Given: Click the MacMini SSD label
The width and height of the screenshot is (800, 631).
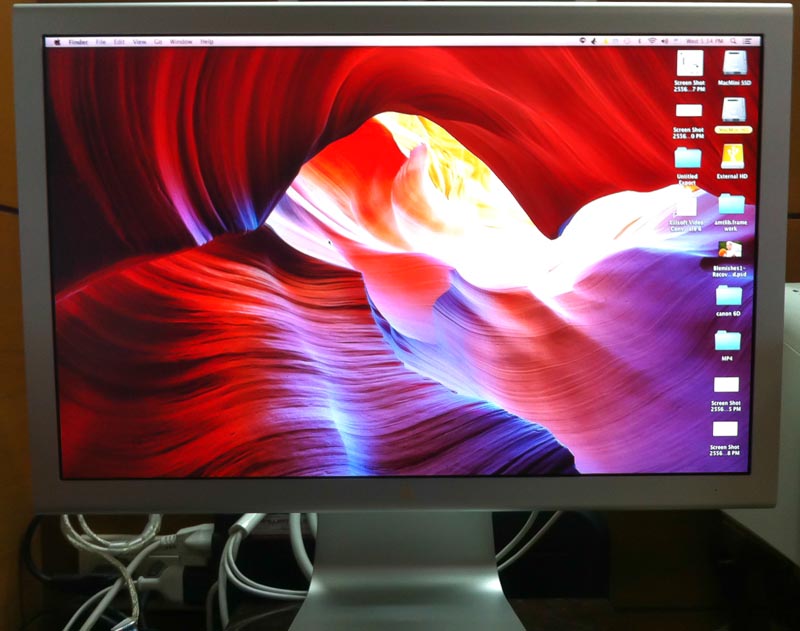Looking at the screenshot, I should (x=735, y=83).
